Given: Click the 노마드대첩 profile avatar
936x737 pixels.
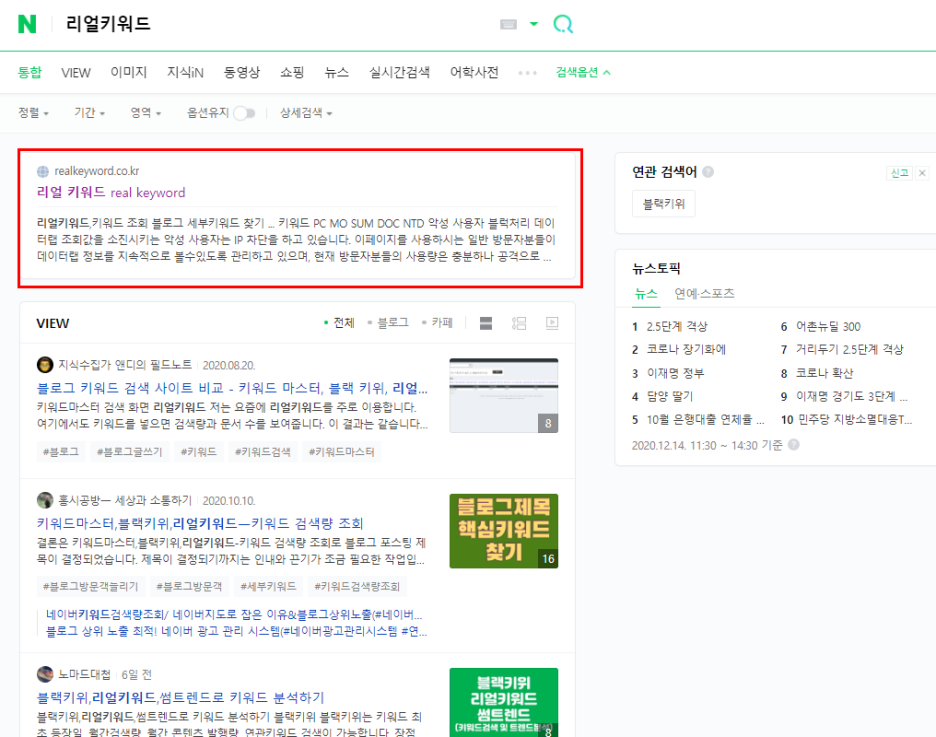Looking at the screenshot, I should click(45, 674).
